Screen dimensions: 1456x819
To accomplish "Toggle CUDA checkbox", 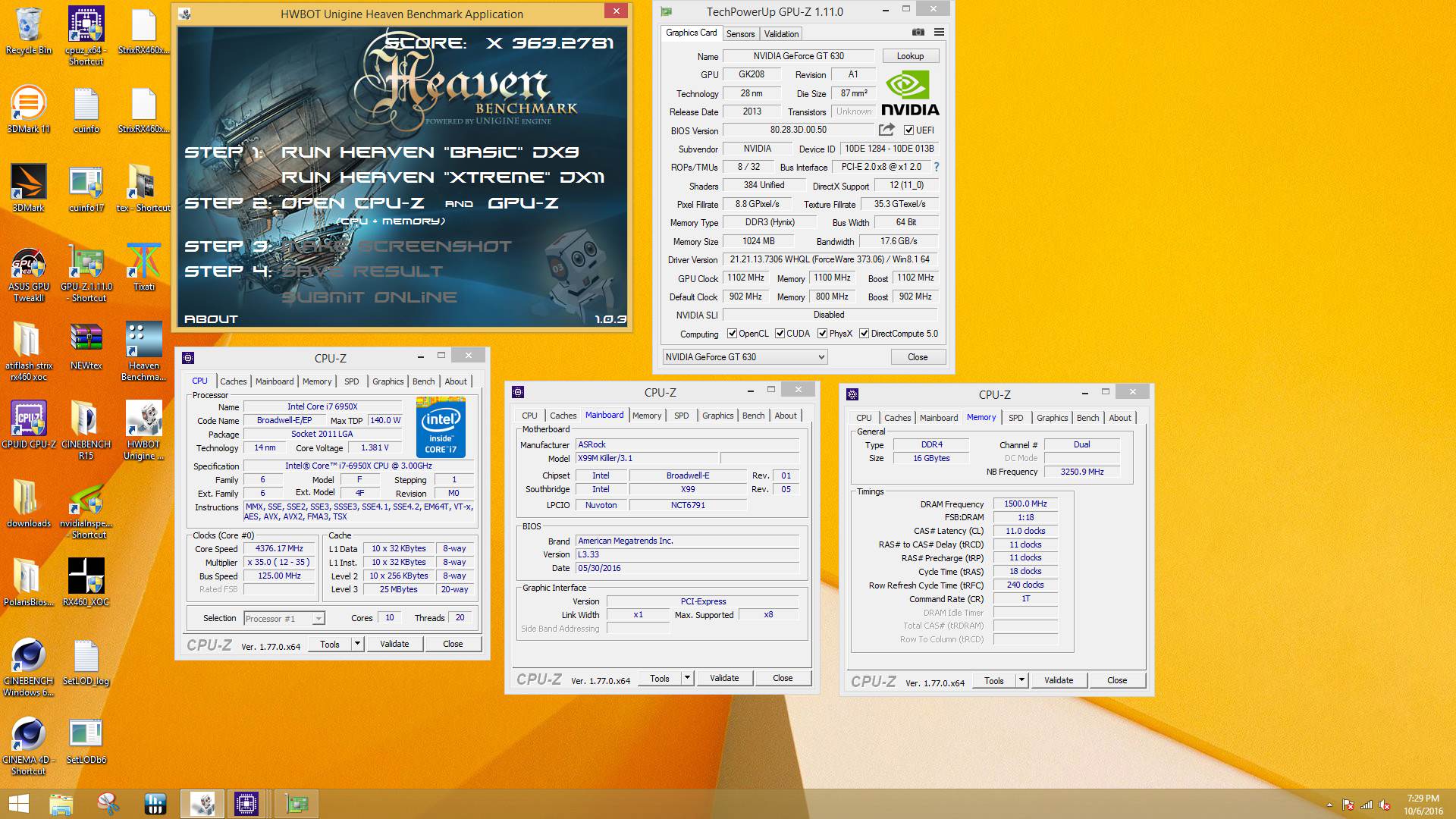I will click(780, 334).
